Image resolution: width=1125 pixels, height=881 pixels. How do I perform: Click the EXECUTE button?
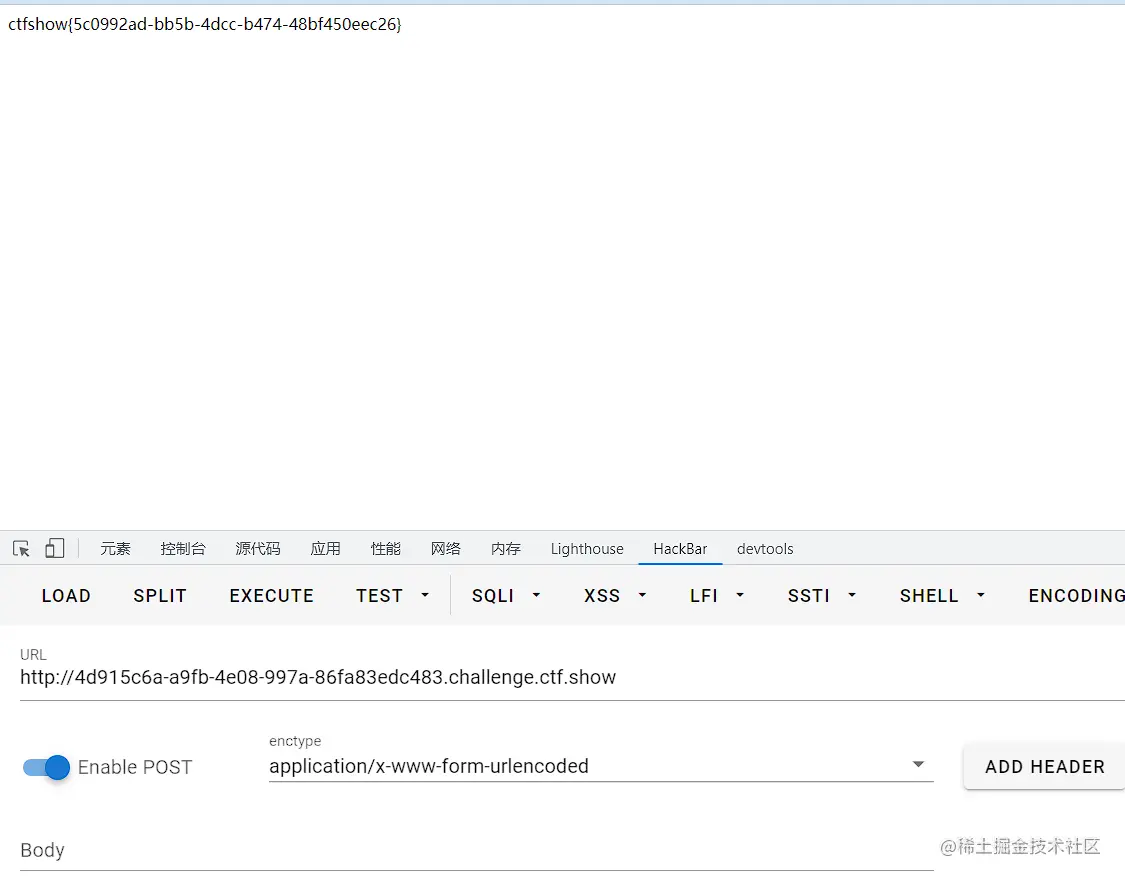pyautogui.click(x=272, y=595)
